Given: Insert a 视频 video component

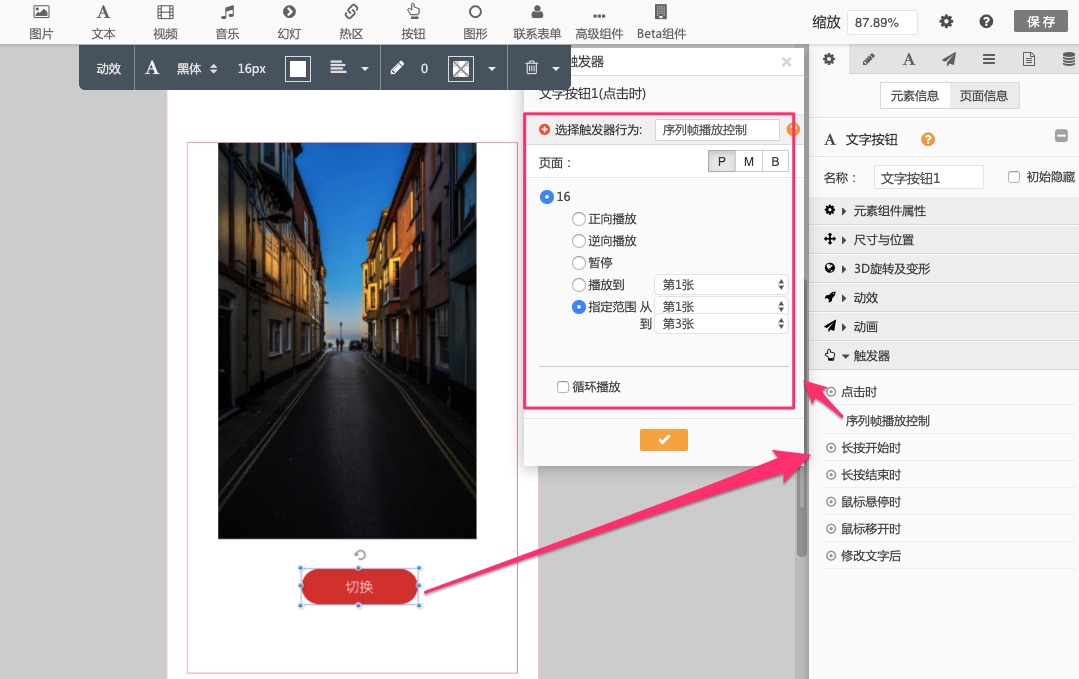Looking at the screenshot, I should (x=165, y=21).
